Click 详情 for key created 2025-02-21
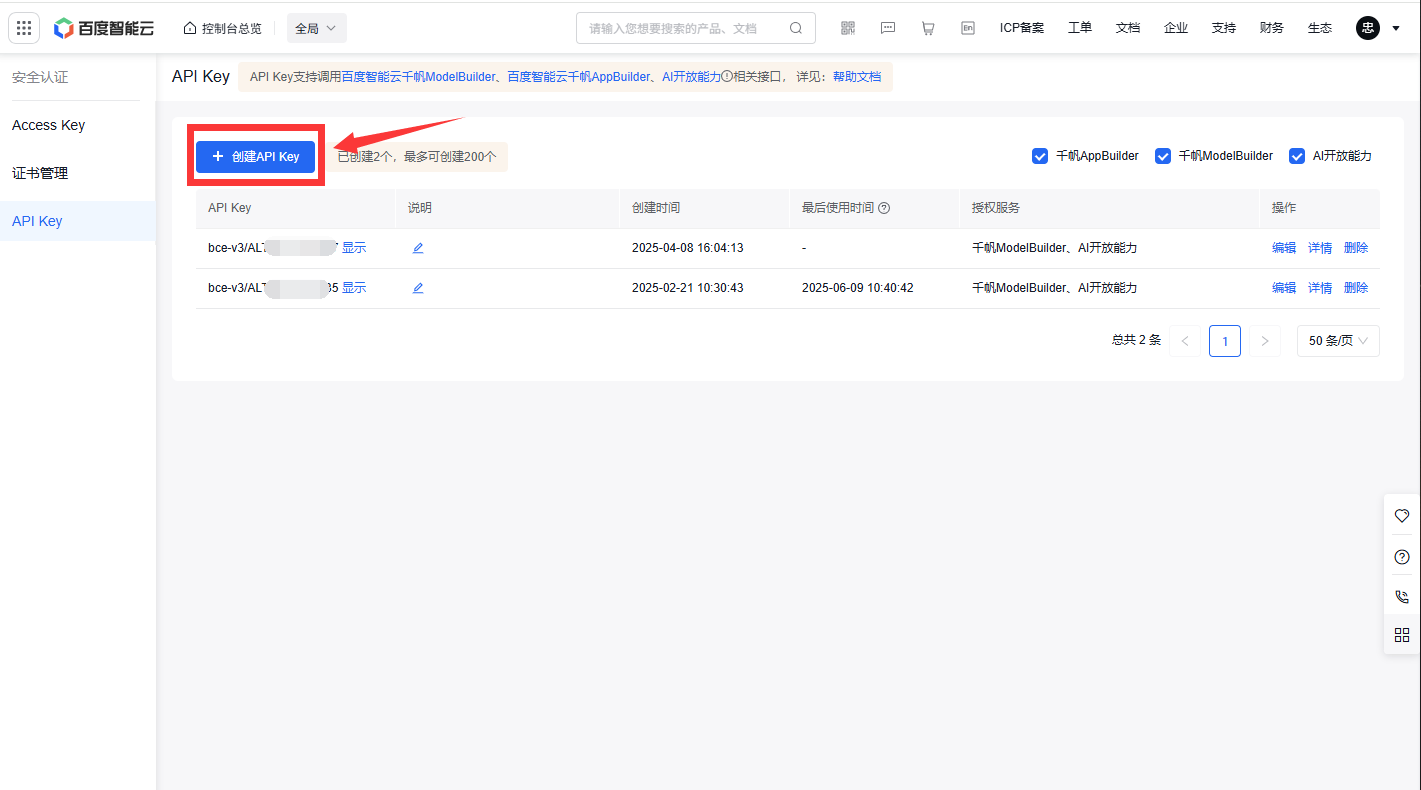The height and width of the screenshot is (790, 1421). (x=1320, y=288)
